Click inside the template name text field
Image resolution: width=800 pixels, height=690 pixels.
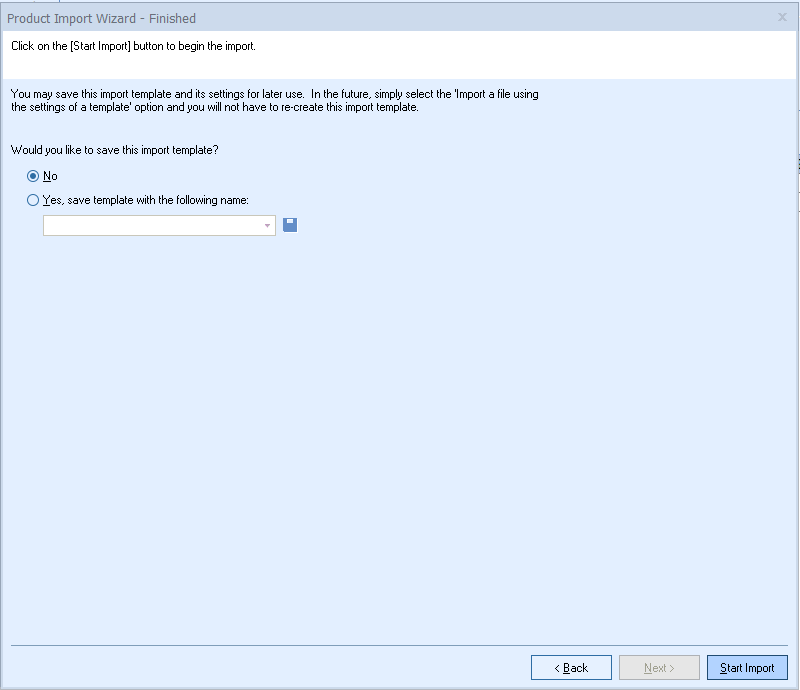coord(152,226)
